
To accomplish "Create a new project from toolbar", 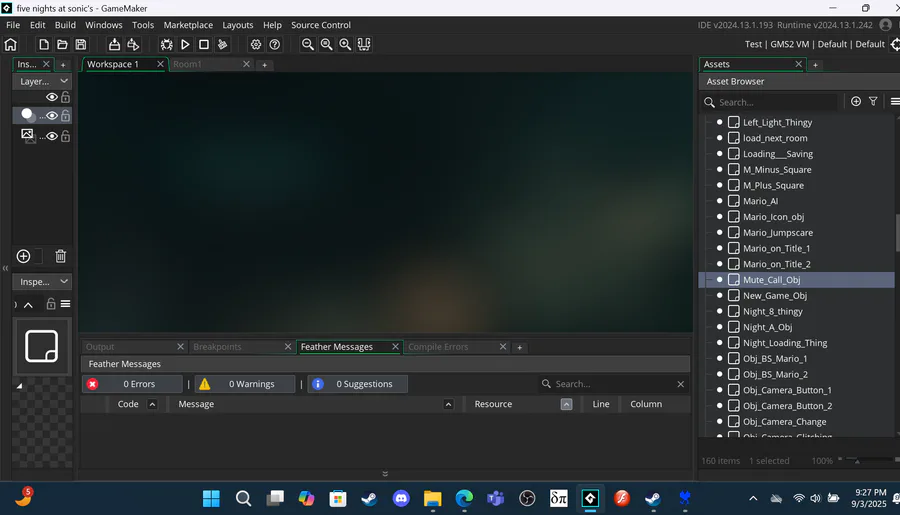I will [44, 44].
